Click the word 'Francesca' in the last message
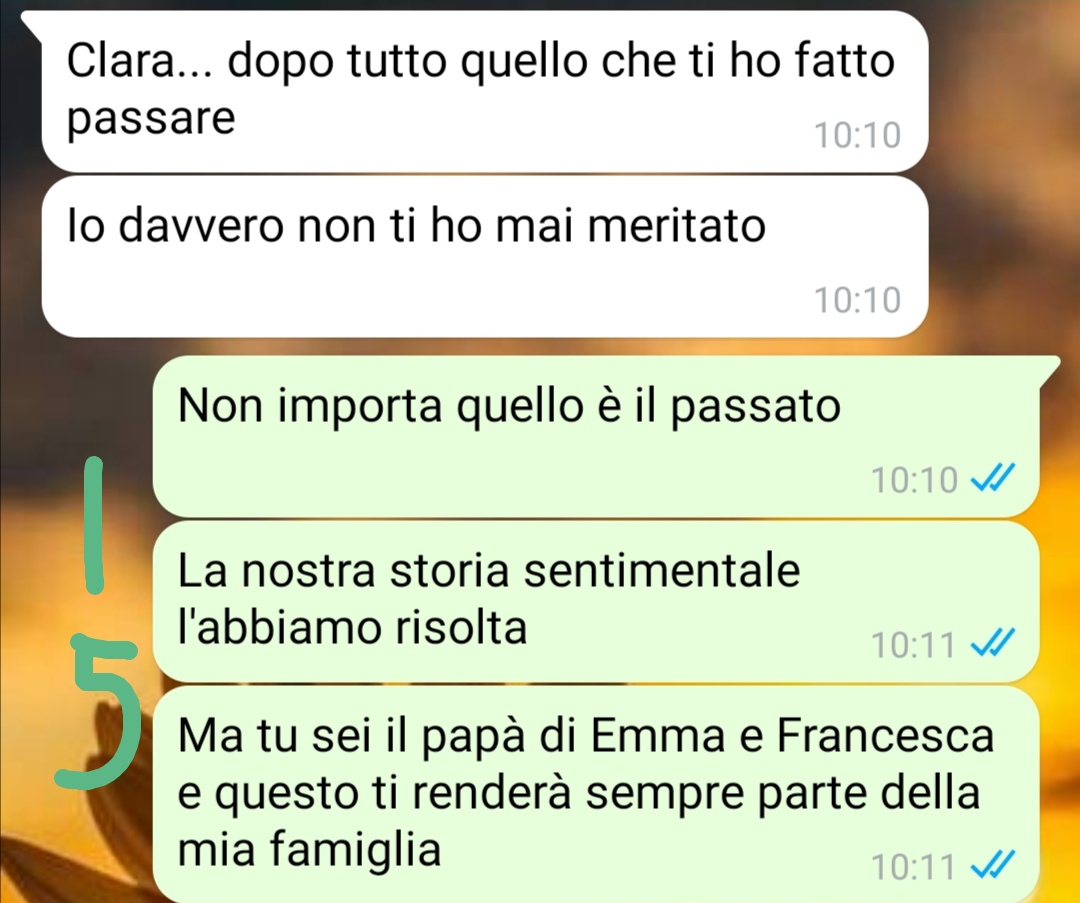 pos(886,736)
